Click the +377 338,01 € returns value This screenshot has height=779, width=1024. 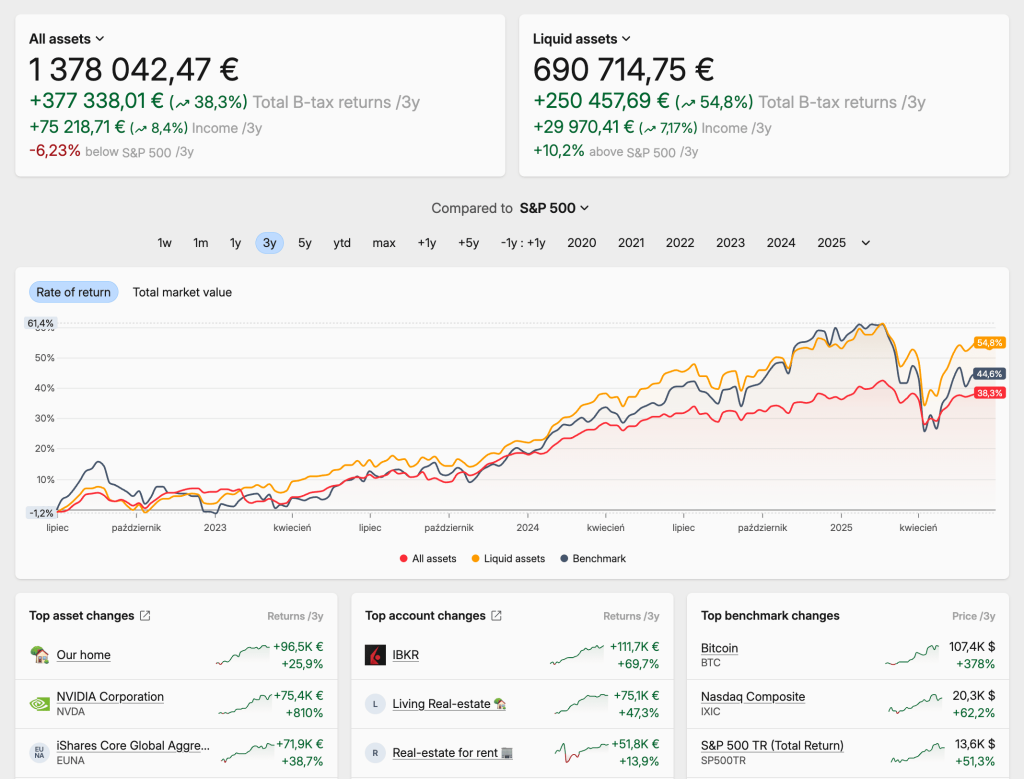[96, 101]
